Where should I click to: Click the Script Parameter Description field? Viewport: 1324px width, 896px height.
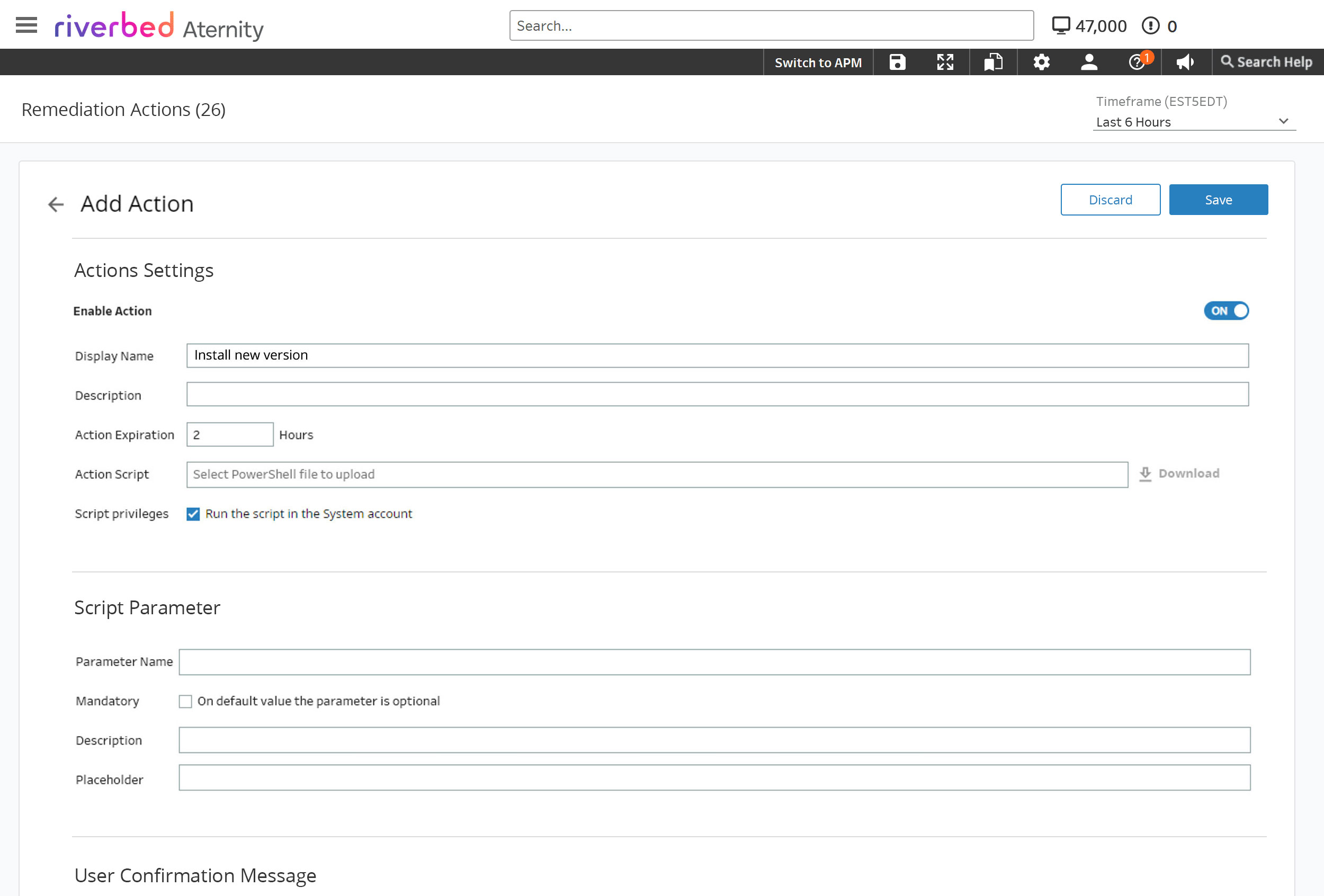[x=714, y=740]
